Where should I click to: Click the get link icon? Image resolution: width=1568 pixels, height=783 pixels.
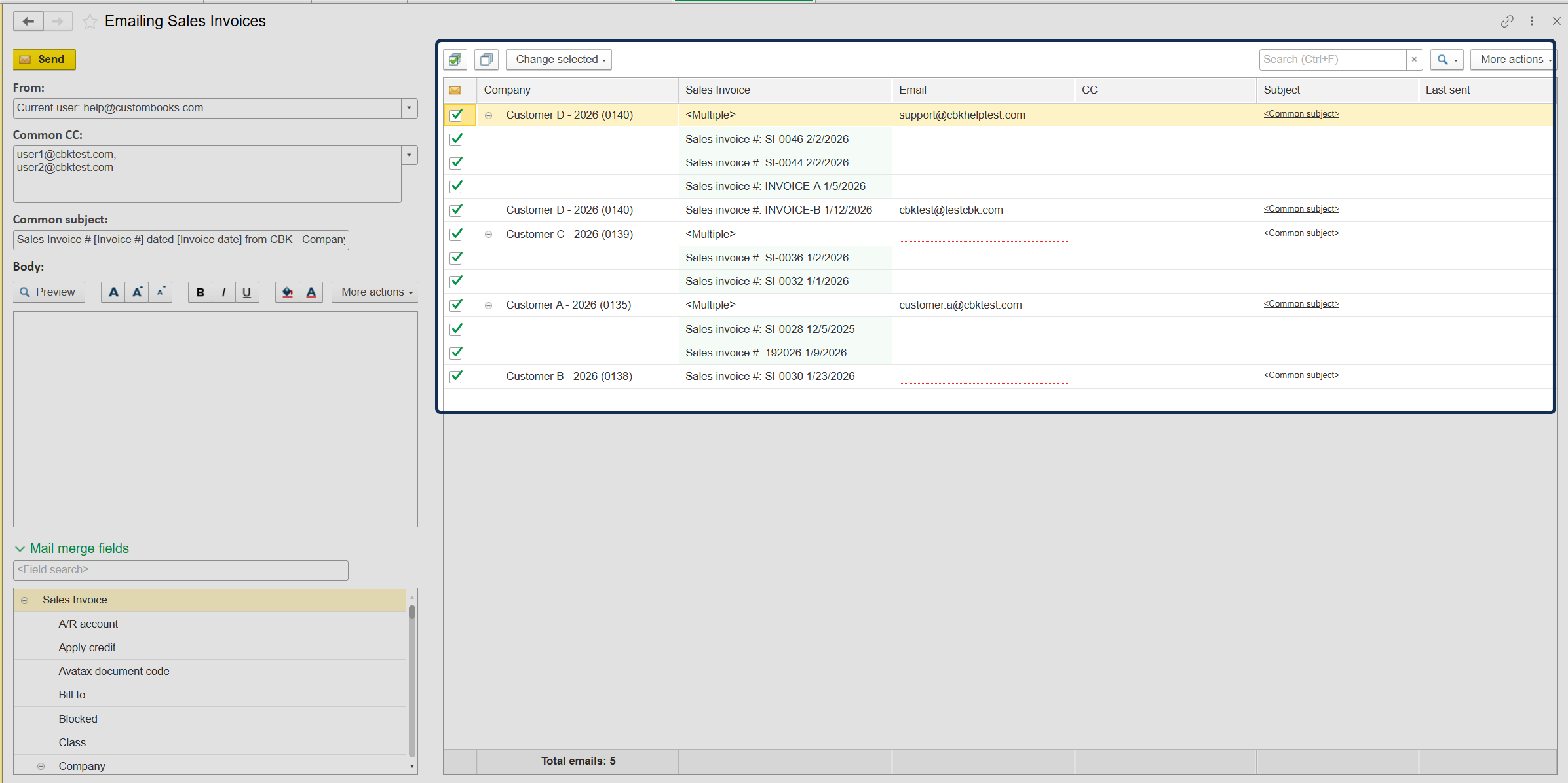[1507, 22]
